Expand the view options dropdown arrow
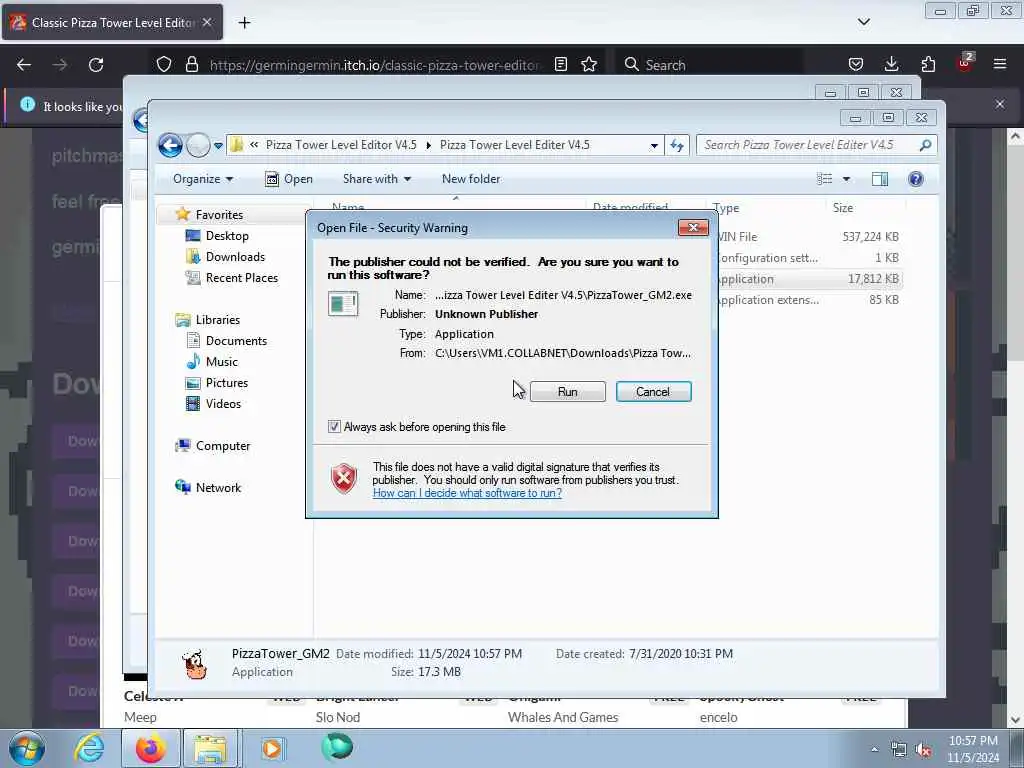Screen dimensions: 1024x768 (846, 179)
